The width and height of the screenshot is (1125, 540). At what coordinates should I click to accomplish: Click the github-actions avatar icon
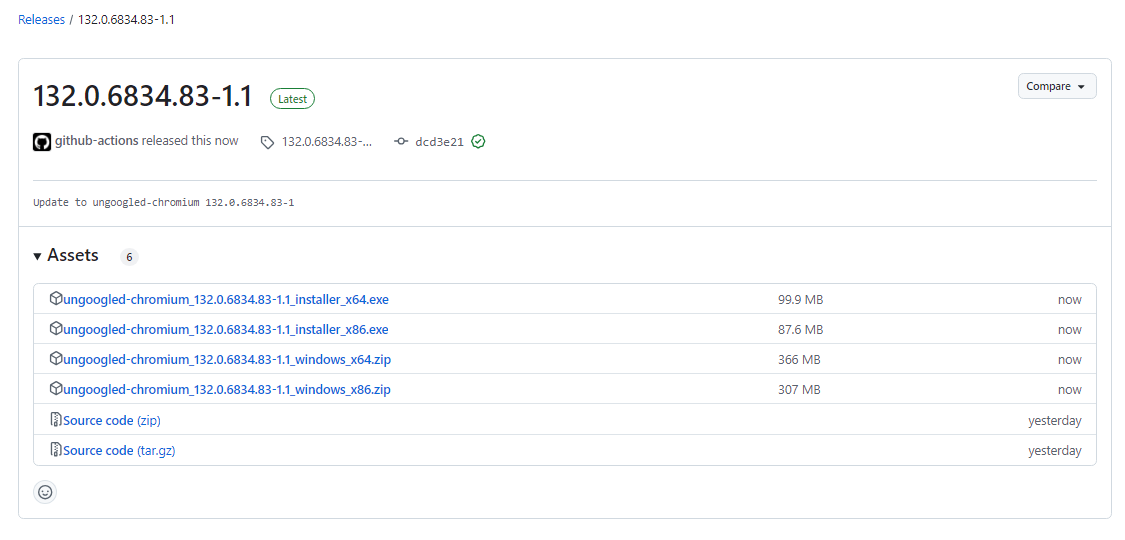point(42,142)
